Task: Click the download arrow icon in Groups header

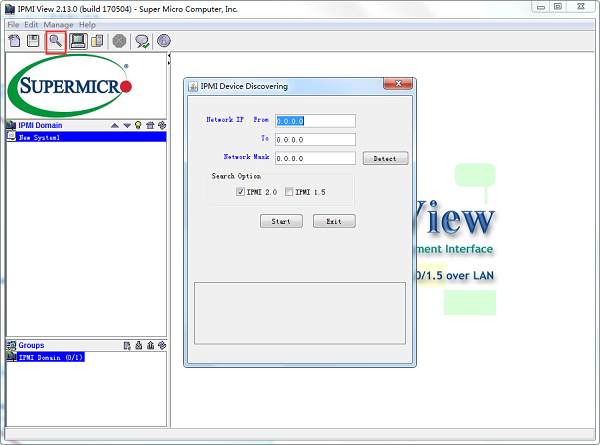Action: [x=139, y=346]
